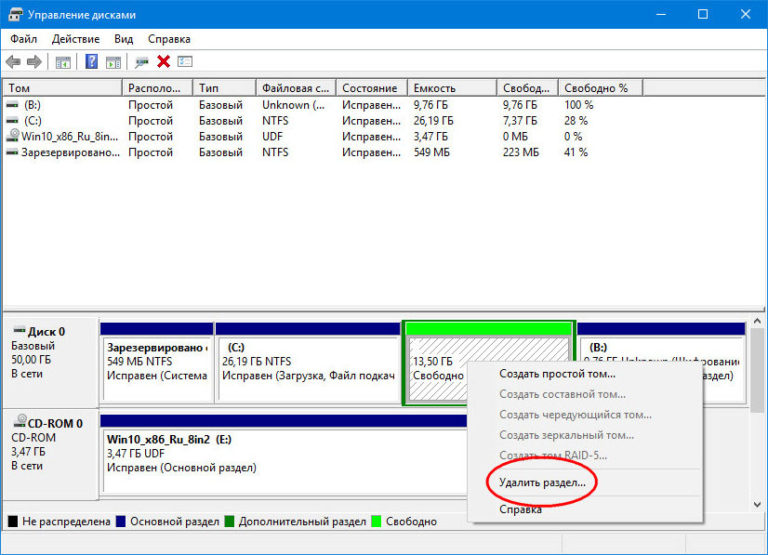Toggle the console tree pane toolbar icon
The height and width of the screenshot is (555, 768).
(x=63, y=62)
